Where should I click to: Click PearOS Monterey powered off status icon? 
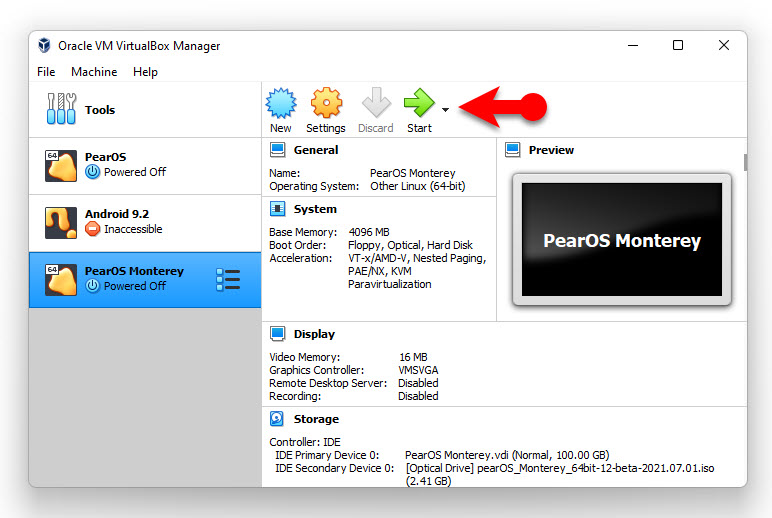93,286
